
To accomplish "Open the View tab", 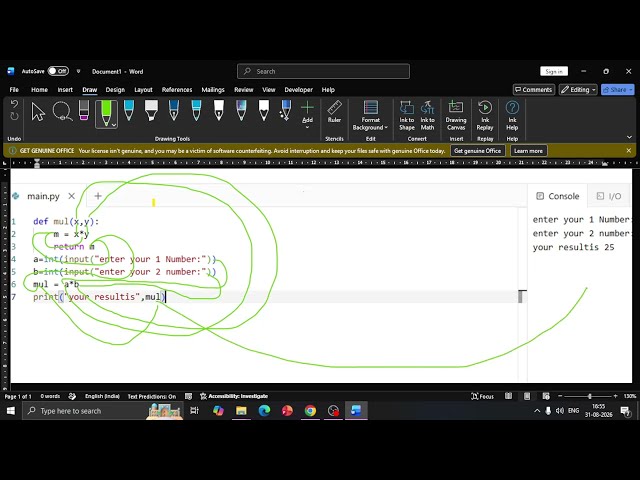I will click(269, 90).
